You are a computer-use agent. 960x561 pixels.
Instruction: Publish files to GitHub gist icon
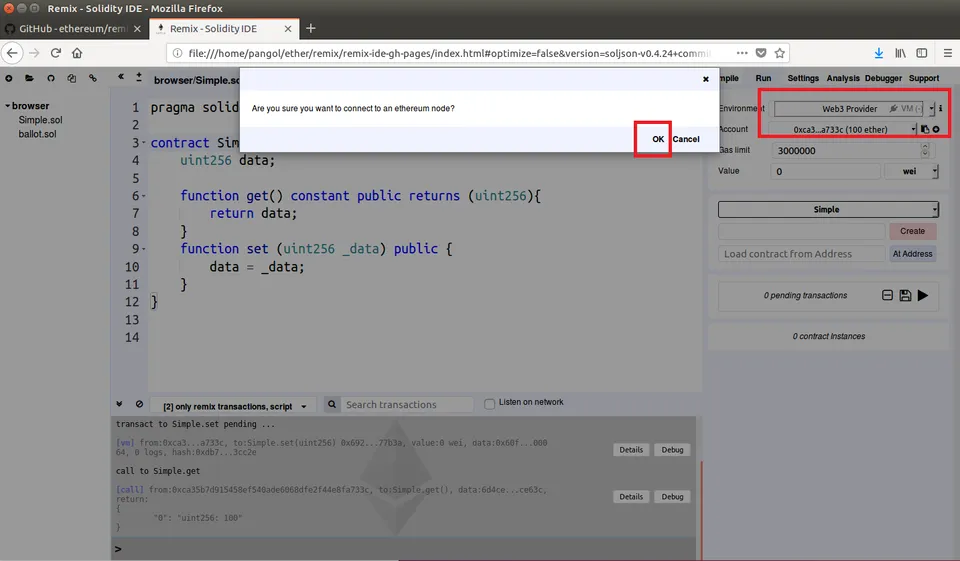51,78
